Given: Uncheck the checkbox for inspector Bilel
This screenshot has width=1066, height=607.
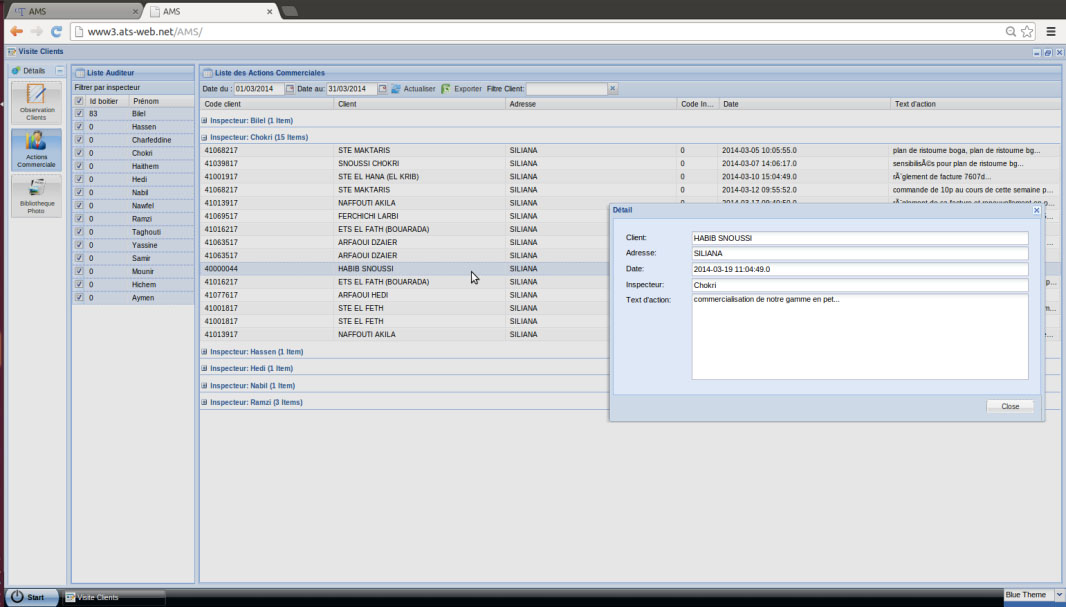Looking at the screenshot, I should 79,114.
